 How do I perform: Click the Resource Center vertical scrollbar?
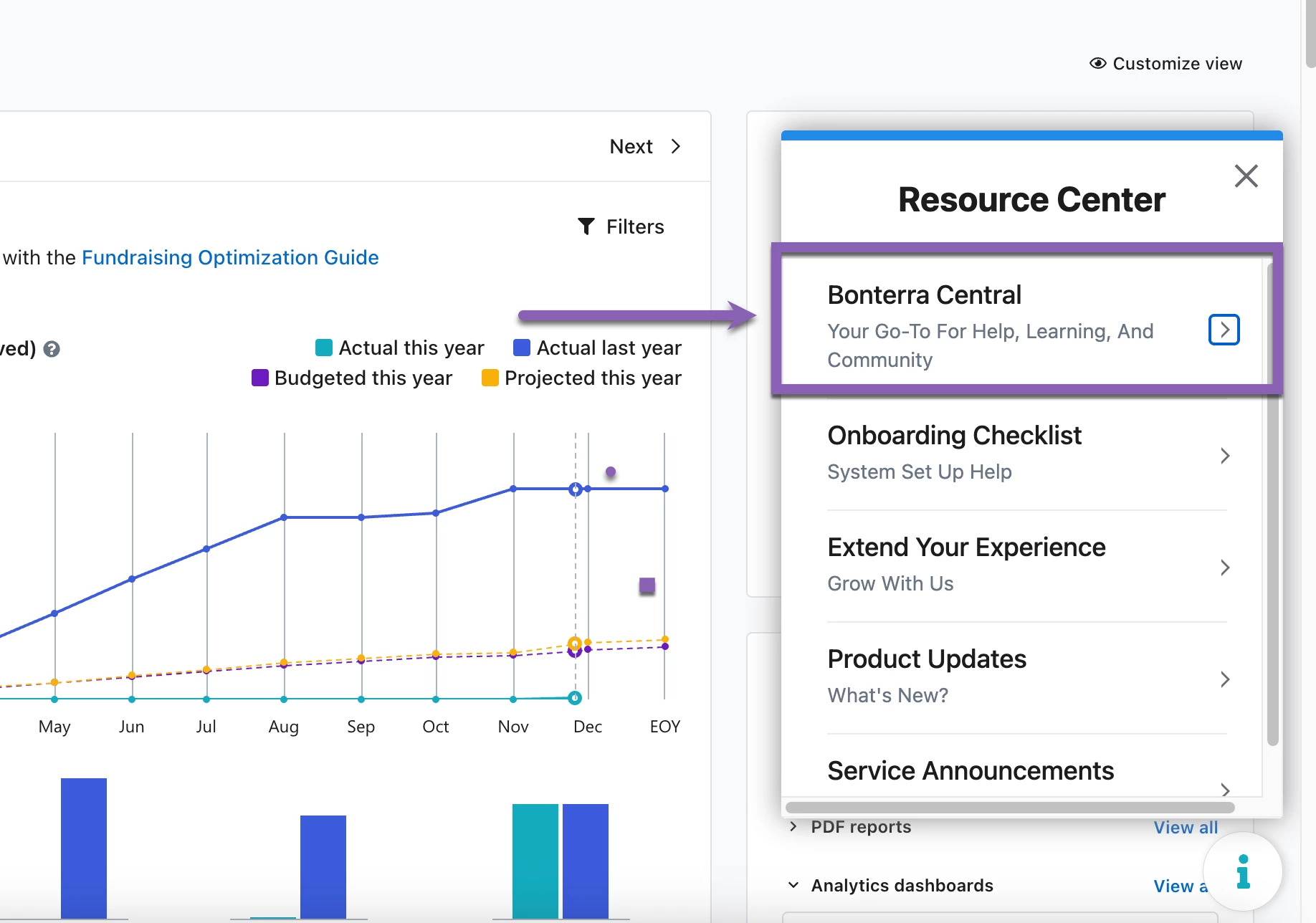click(x=1272, y=504)
